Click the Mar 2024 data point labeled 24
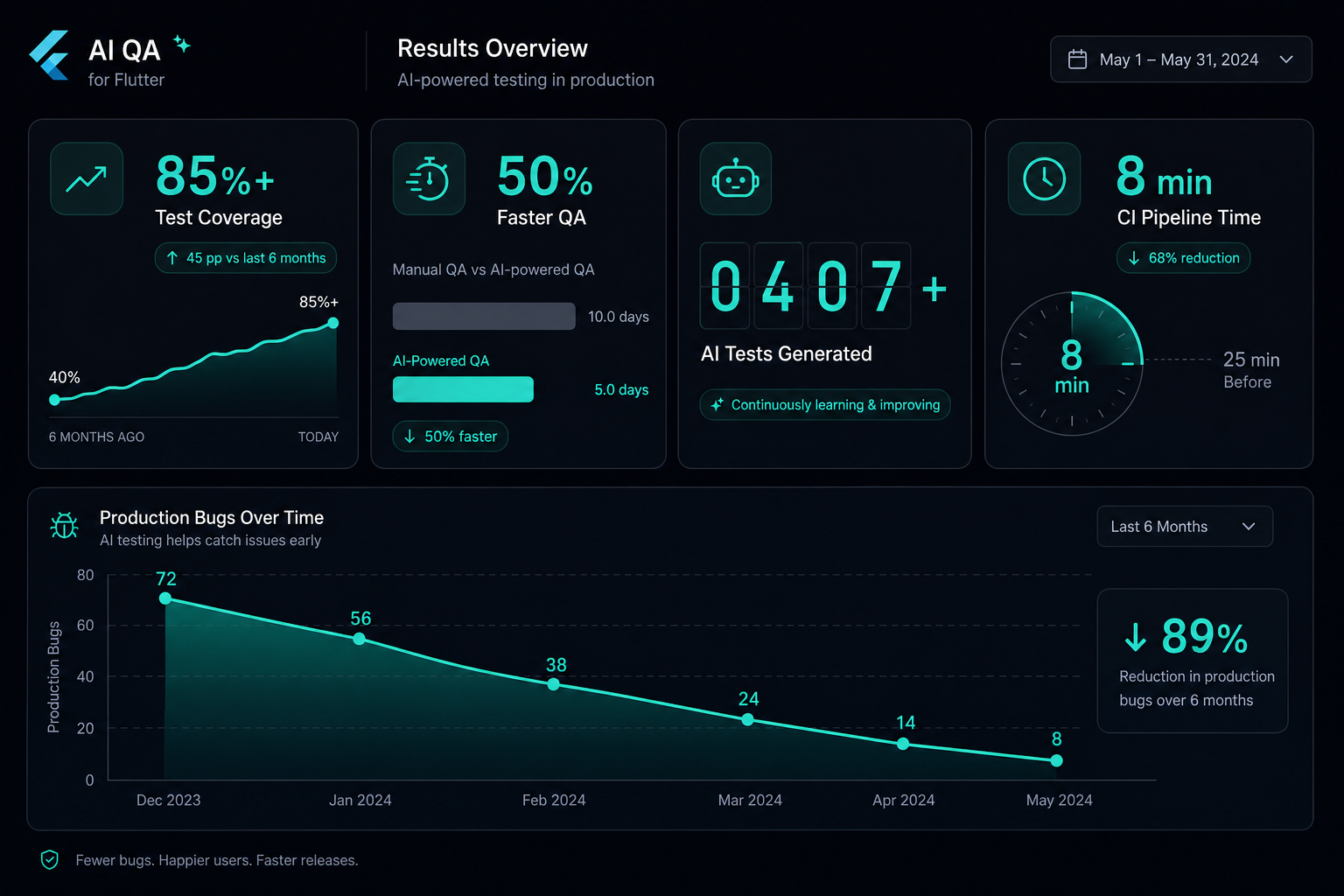Screen dimensions: 1344x896 (x=747, y=719)
